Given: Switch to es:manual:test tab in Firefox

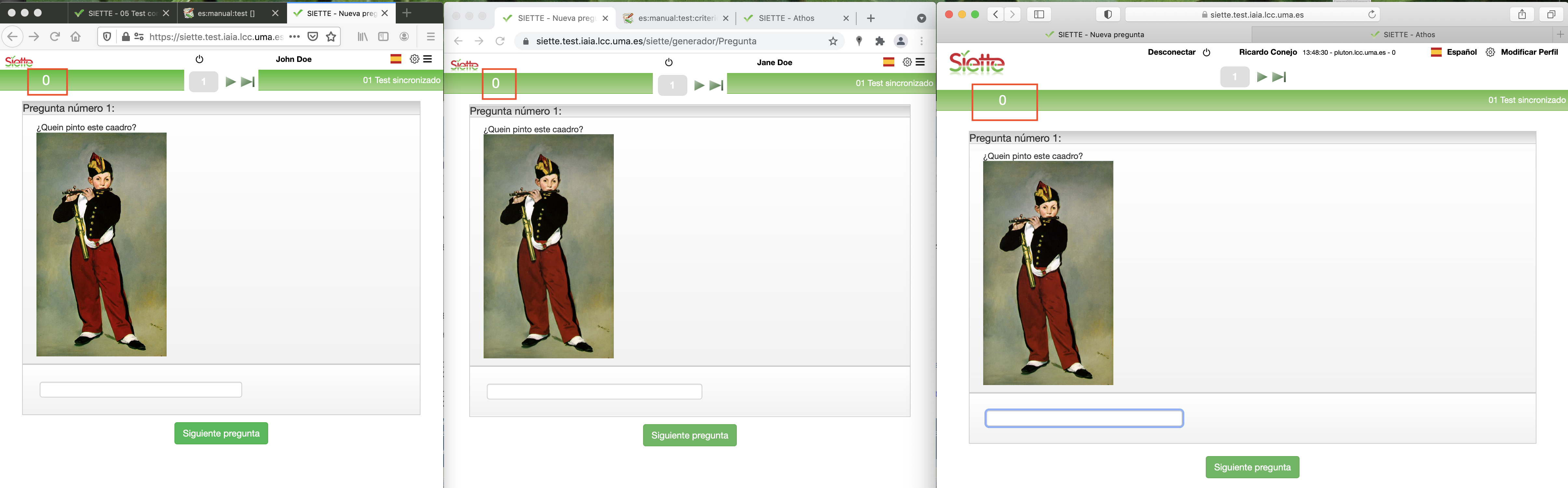Looking at the screenshot, I should pyautogui.click(x=226, y=13).
